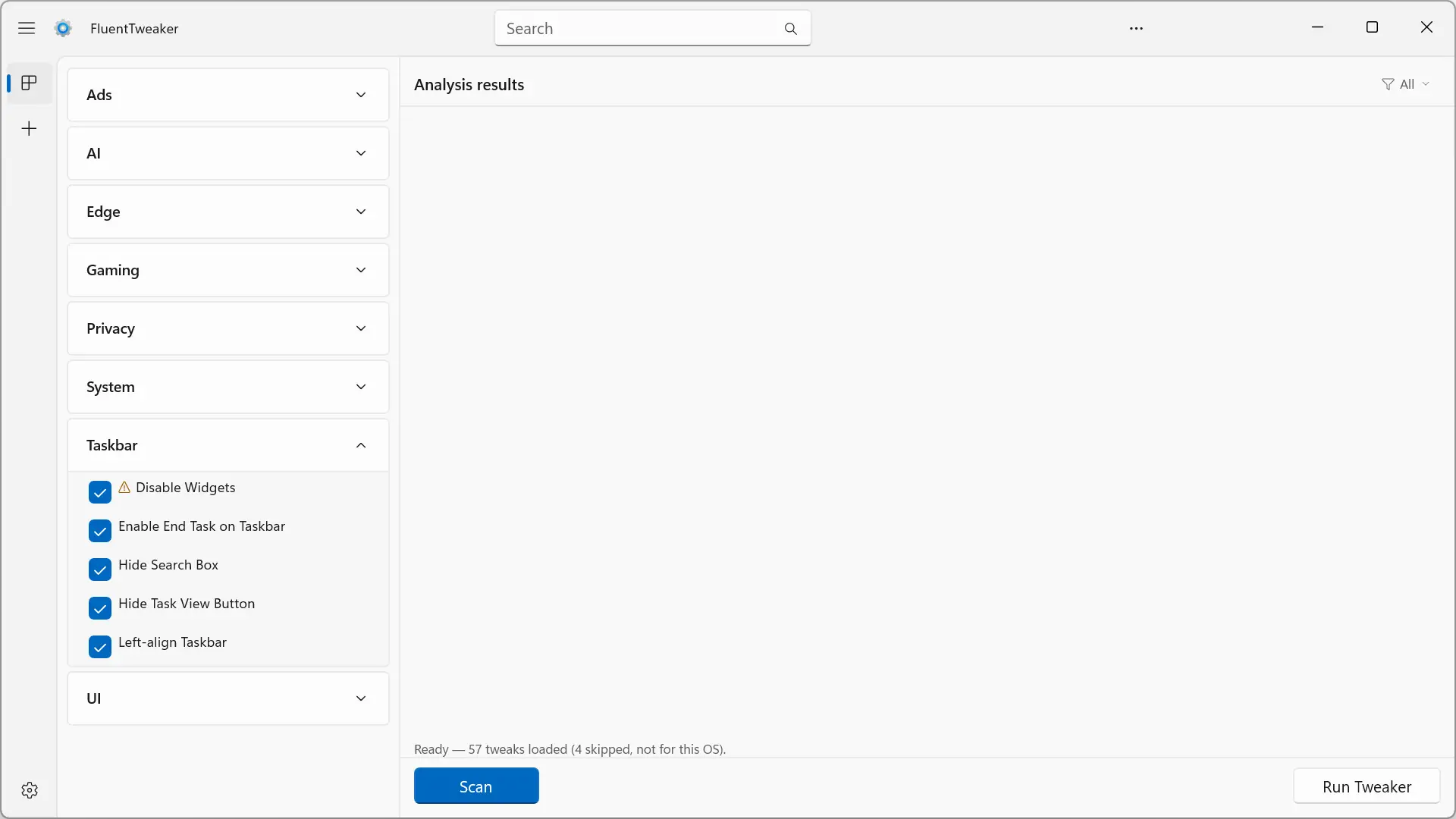Expand the Ads category

point(228,95)
